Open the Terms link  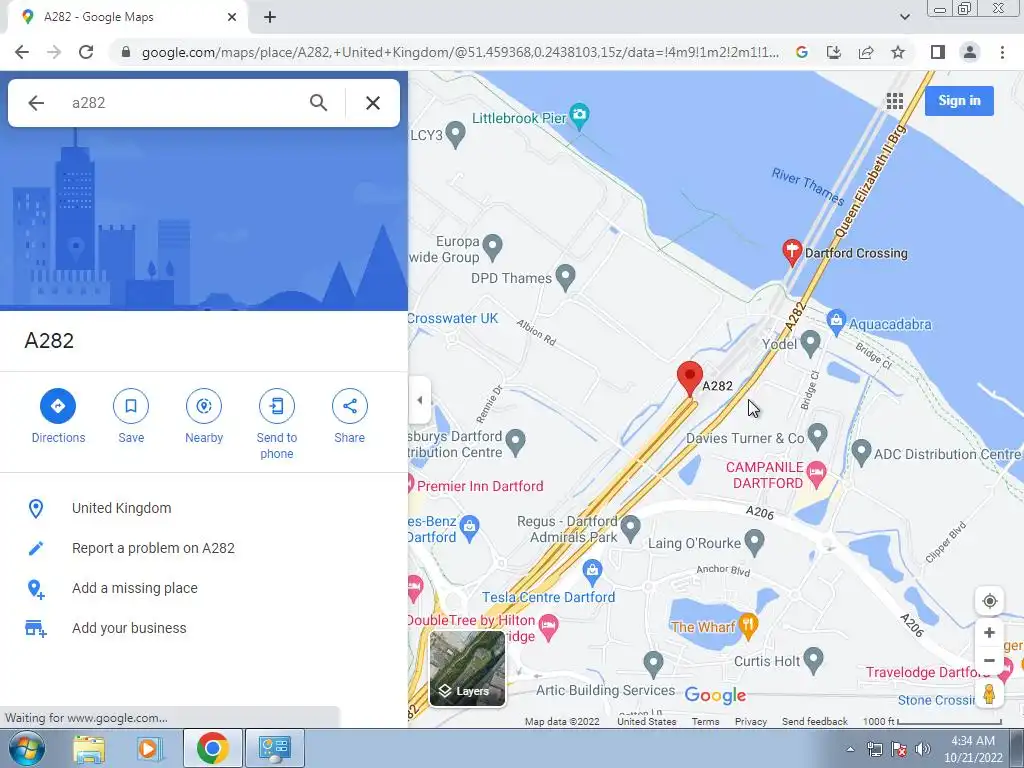[x=705, y=722]
